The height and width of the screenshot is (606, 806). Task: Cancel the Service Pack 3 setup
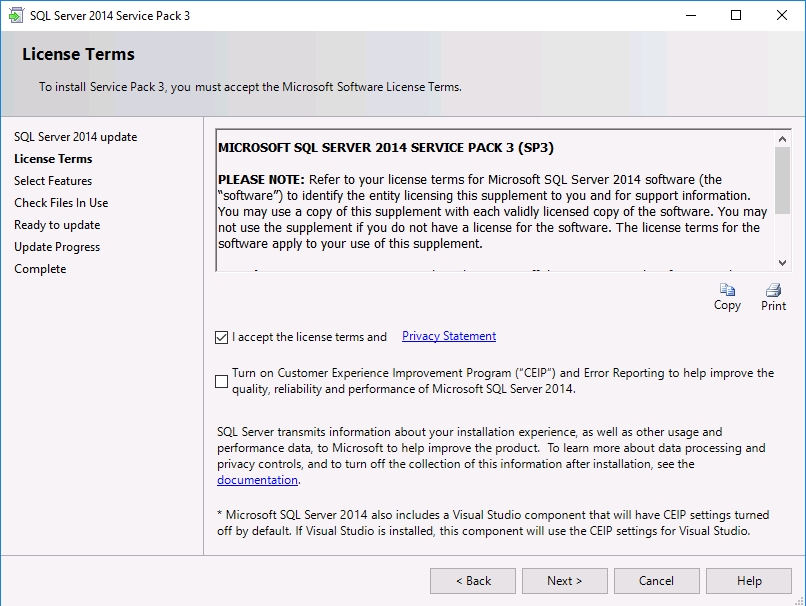(x=656, y=581)
